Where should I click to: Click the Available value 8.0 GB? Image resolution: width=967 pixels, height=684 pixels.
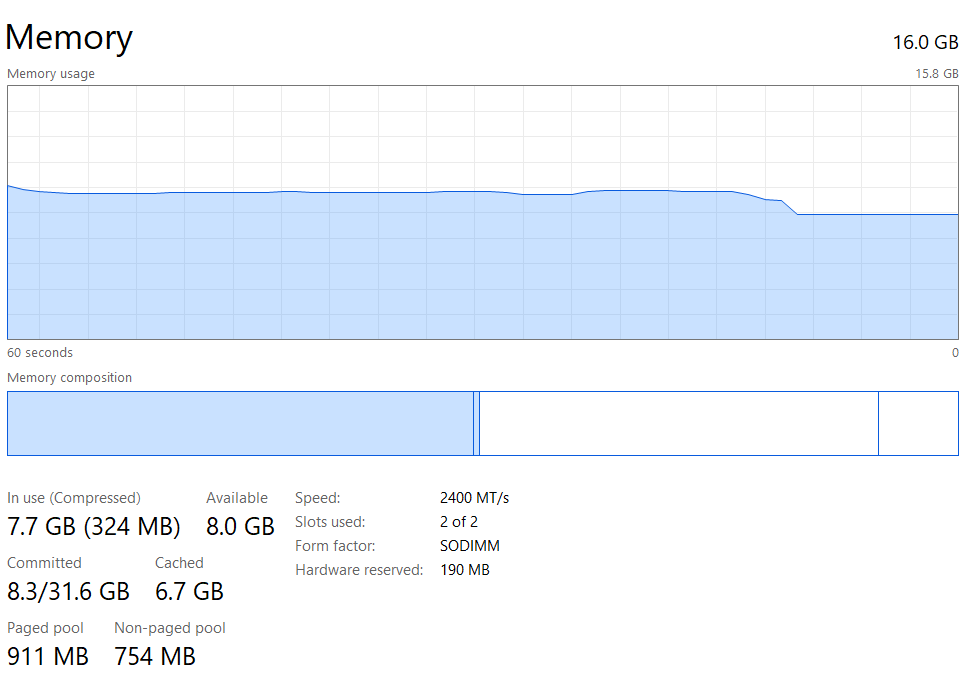[x=240, y=526]
